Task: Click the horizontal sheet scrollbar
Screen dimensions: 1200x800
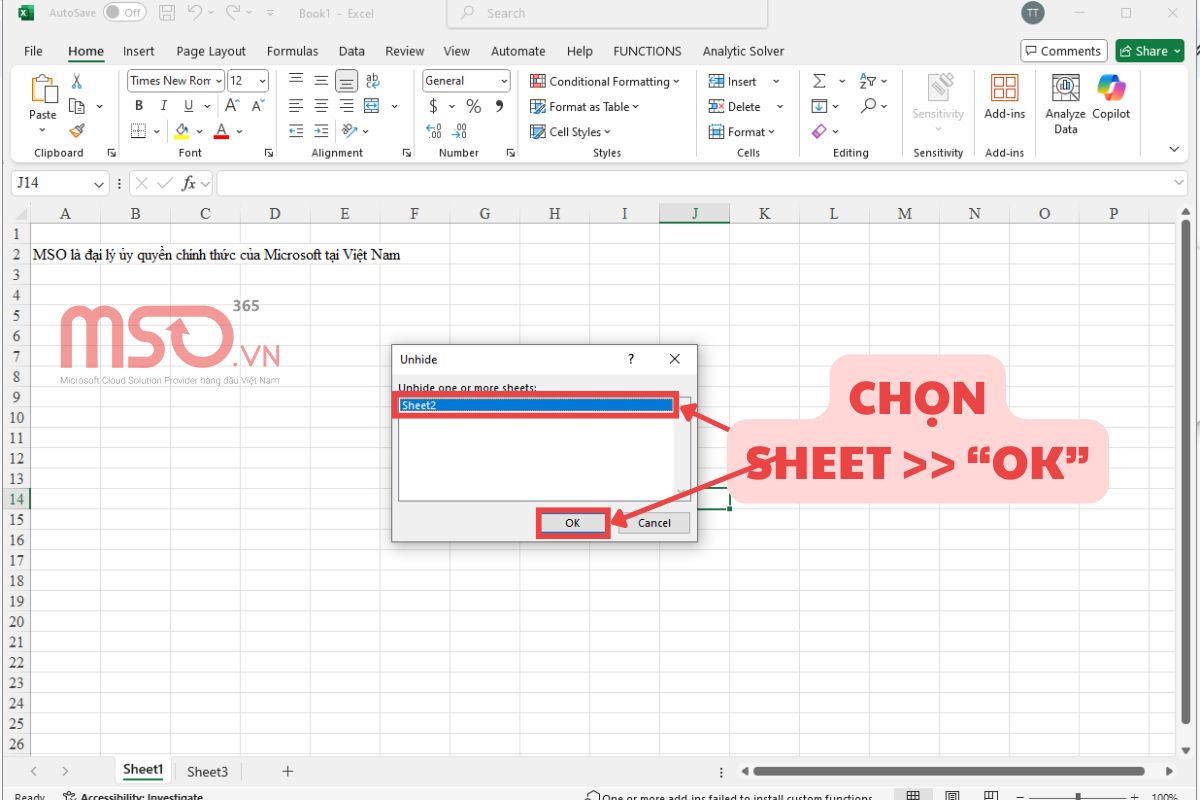Action: tap(948, 771)
